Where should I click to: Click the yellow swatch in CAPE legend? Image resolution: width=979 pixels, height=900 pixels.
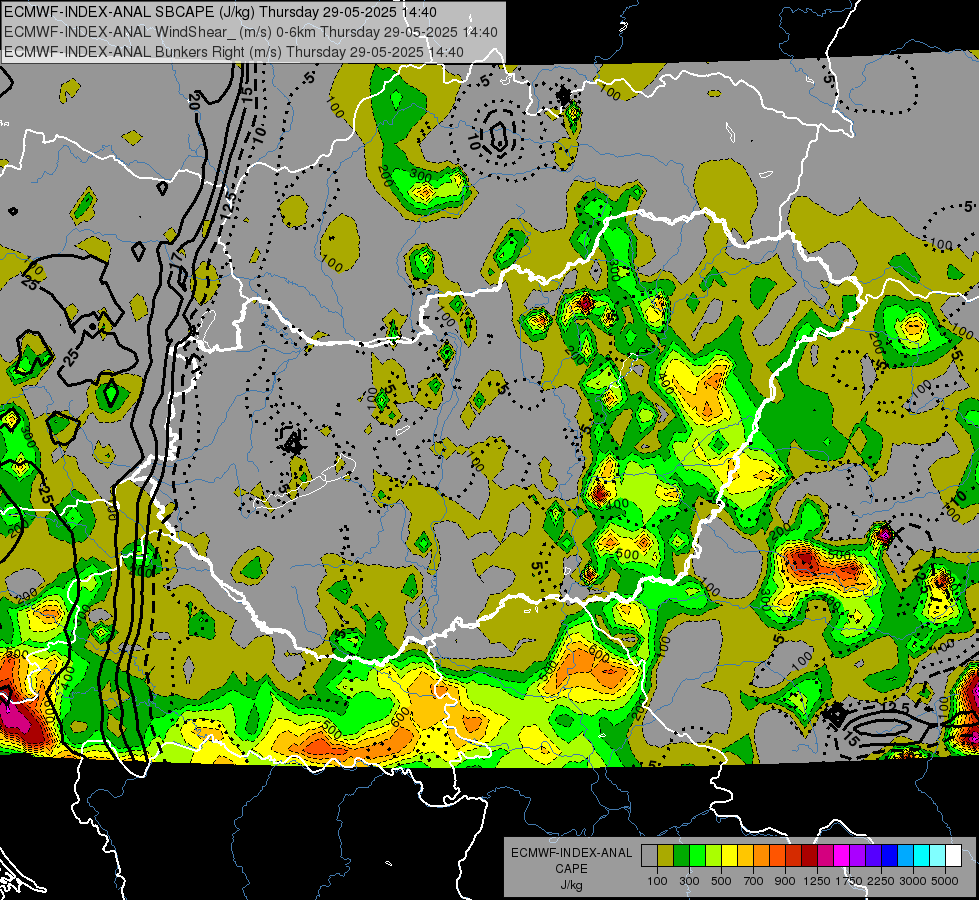[730, 856]
